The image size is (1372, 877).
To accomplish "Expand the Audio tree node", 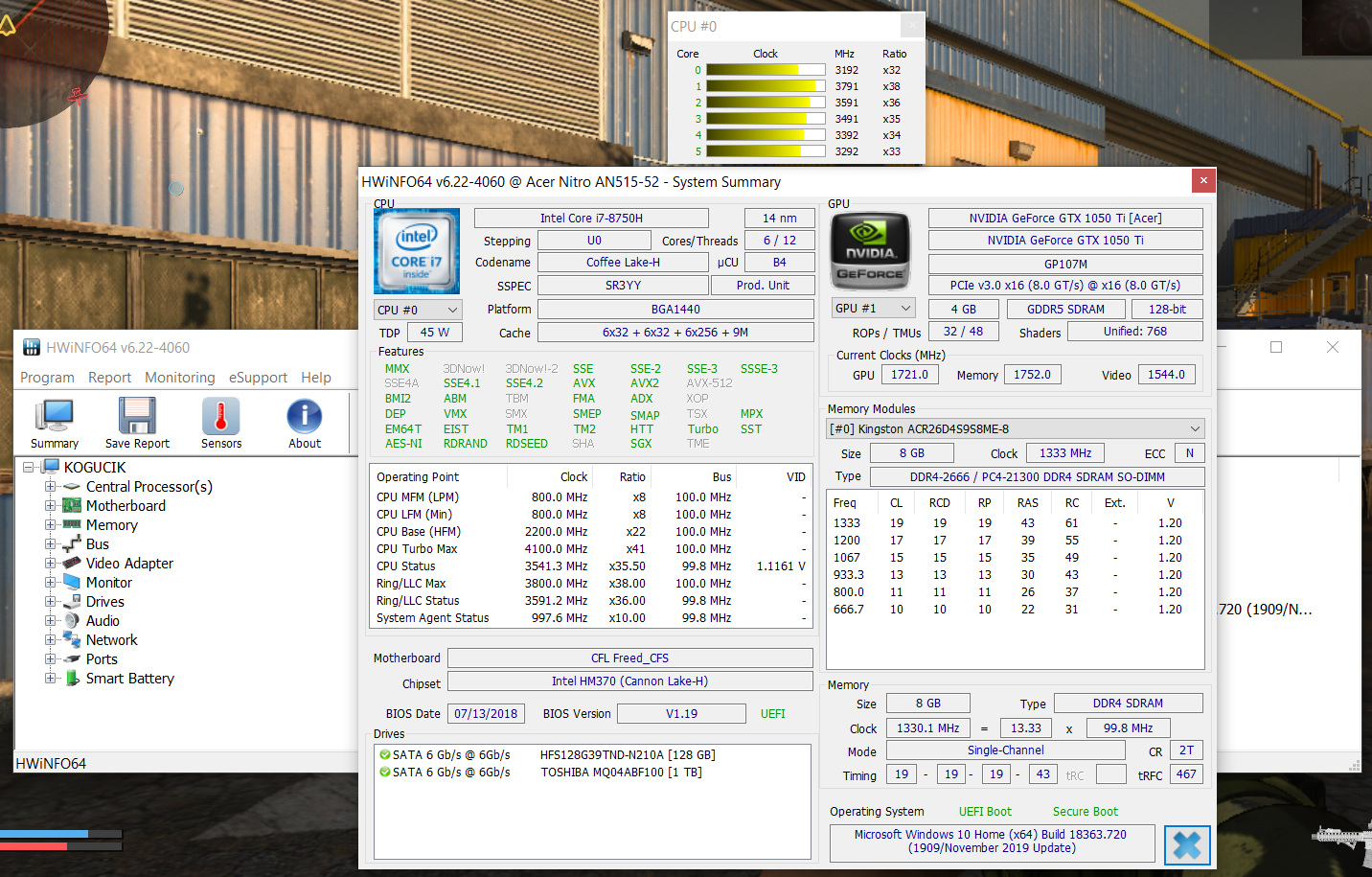I will 50,620.
